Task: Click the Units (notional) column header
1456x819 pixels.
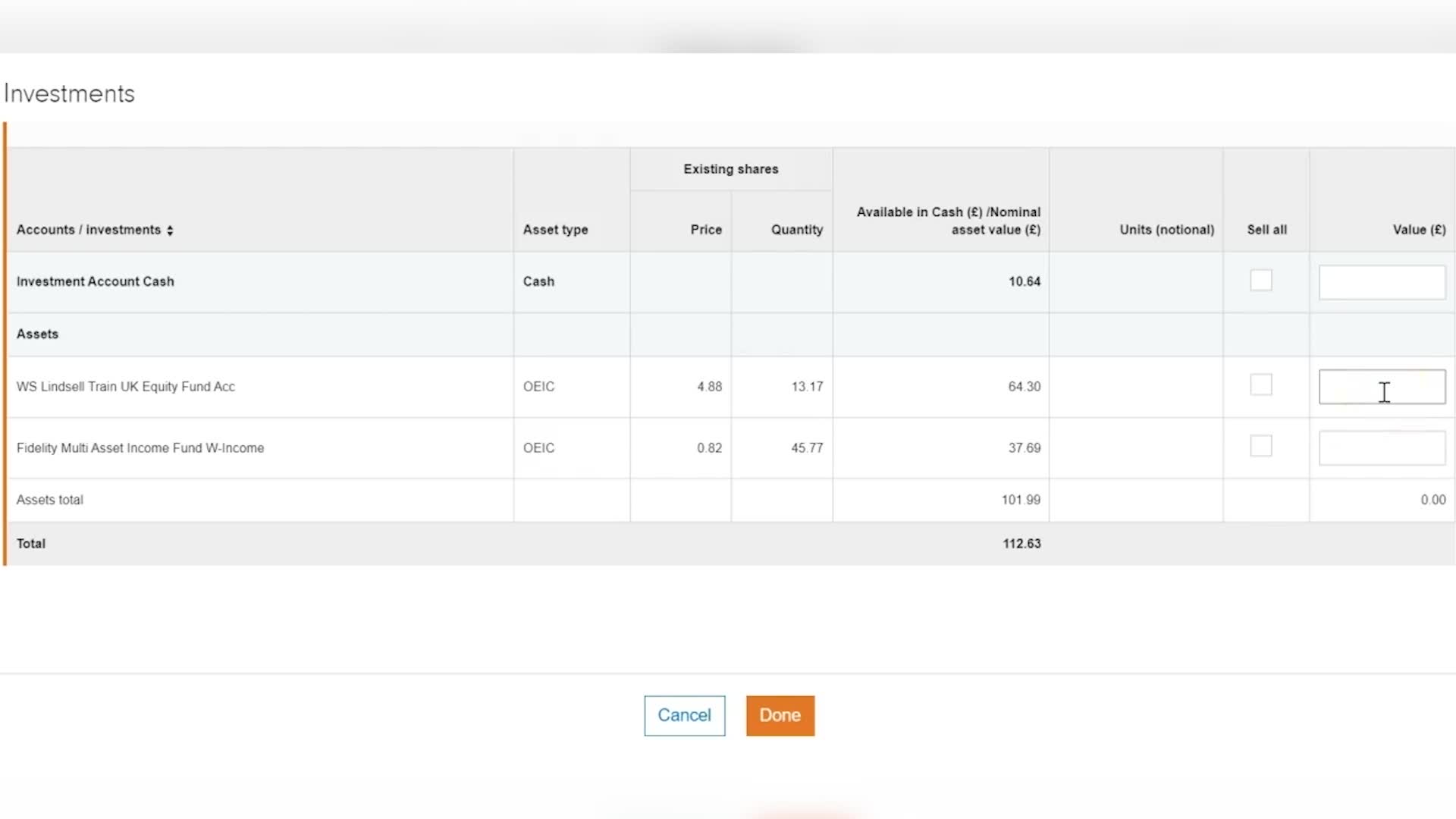Action: (x=1166, y=230)
